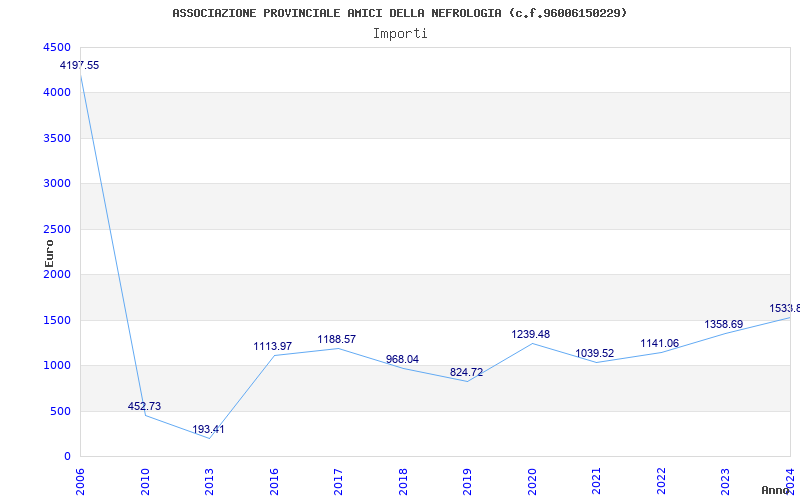Click the 2000 y-axis tick label
This screenshot has width=800, height=500.
tap(56, 275)
